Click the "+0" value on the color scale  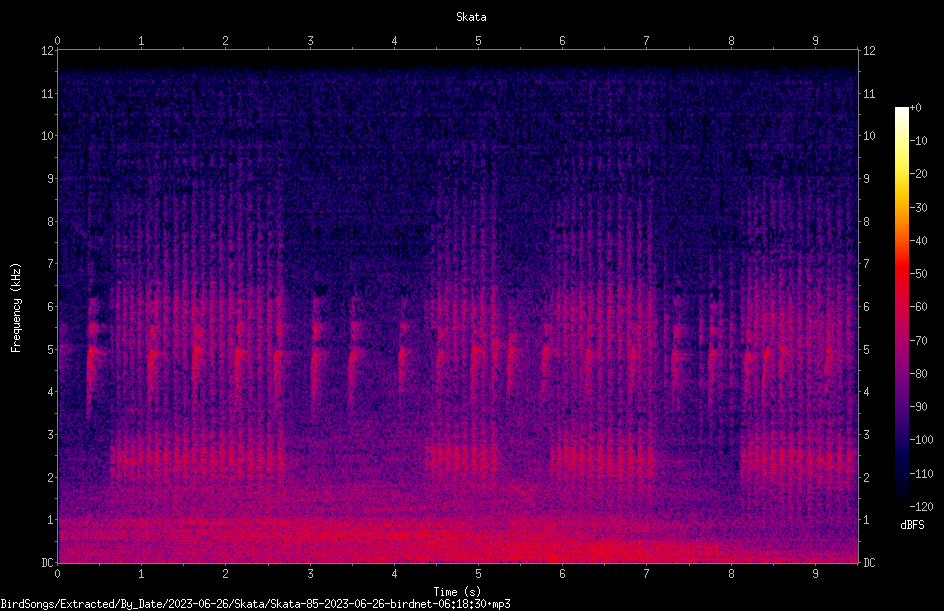click(915, 108)
